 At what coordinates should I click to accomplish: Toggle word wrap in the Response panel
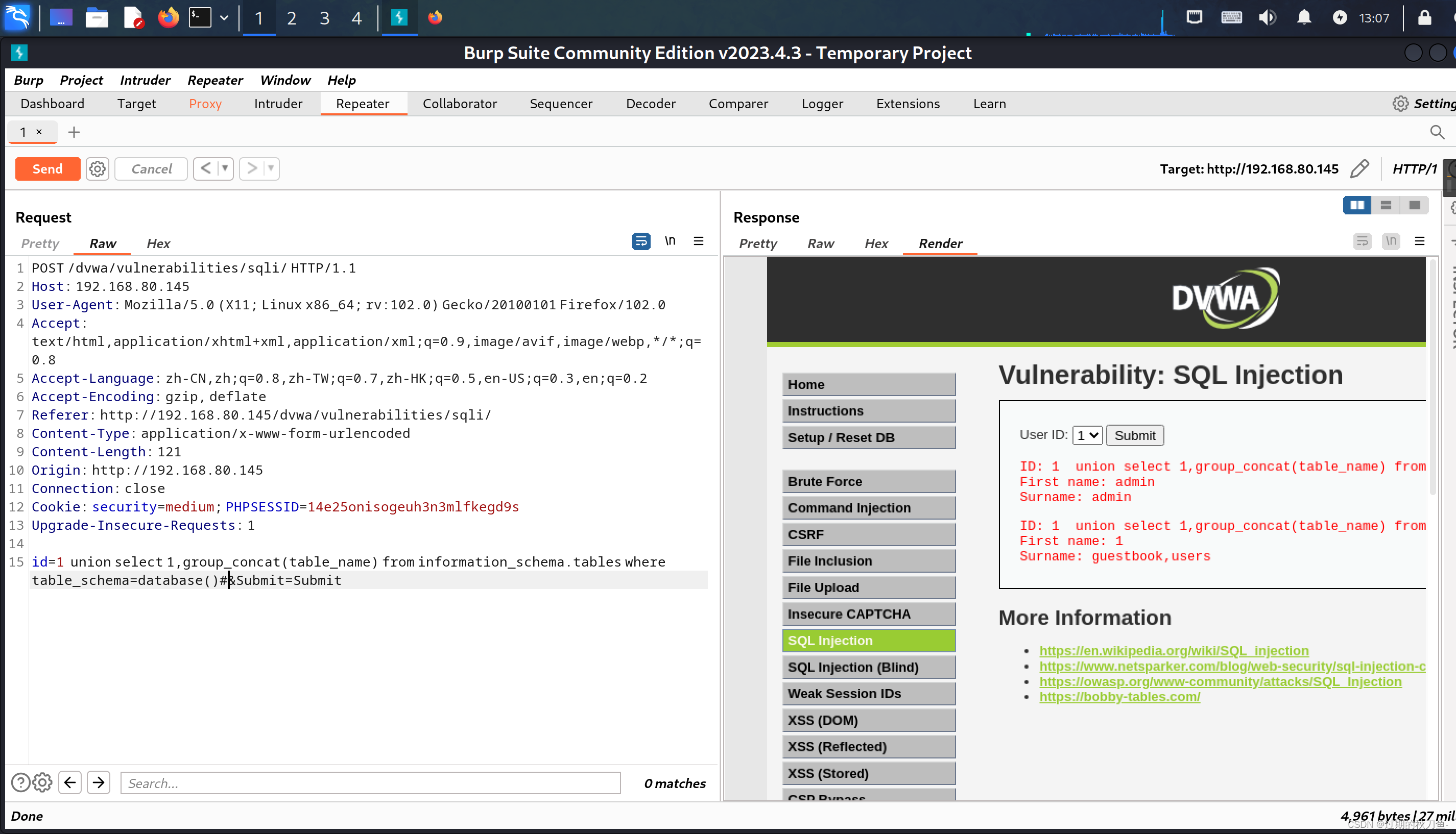pyautogui.click(x=1362, y=241)
